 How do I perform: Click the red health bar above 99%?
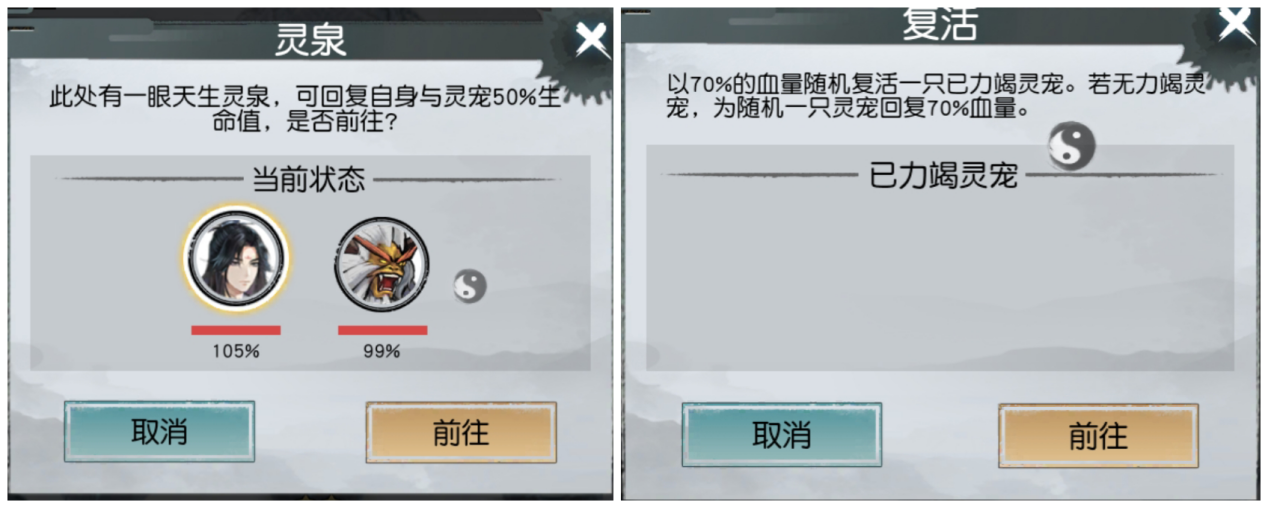pos(382,330)
